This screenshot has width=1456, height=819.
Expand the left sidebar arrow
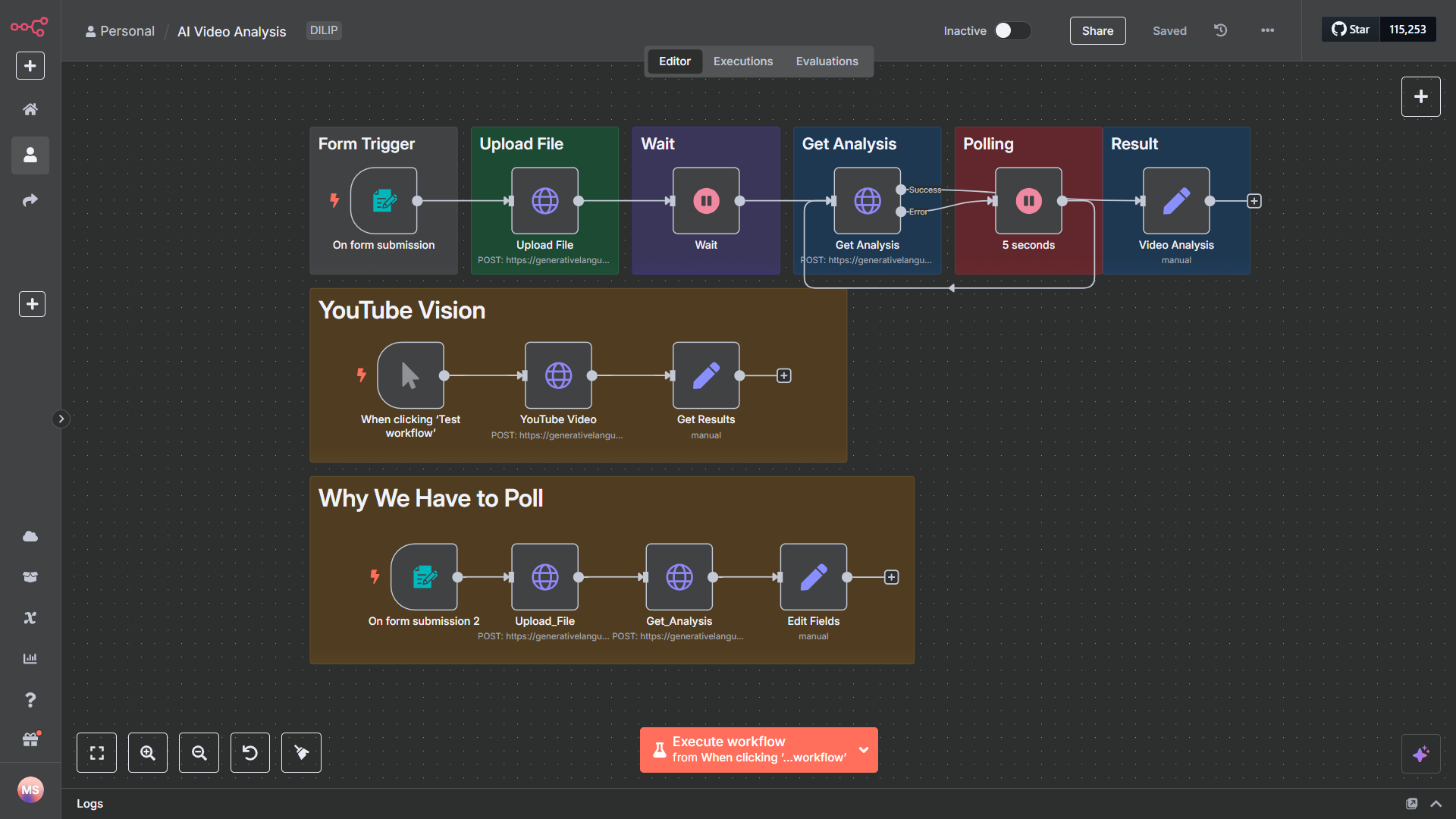click(x=61, y=419)
